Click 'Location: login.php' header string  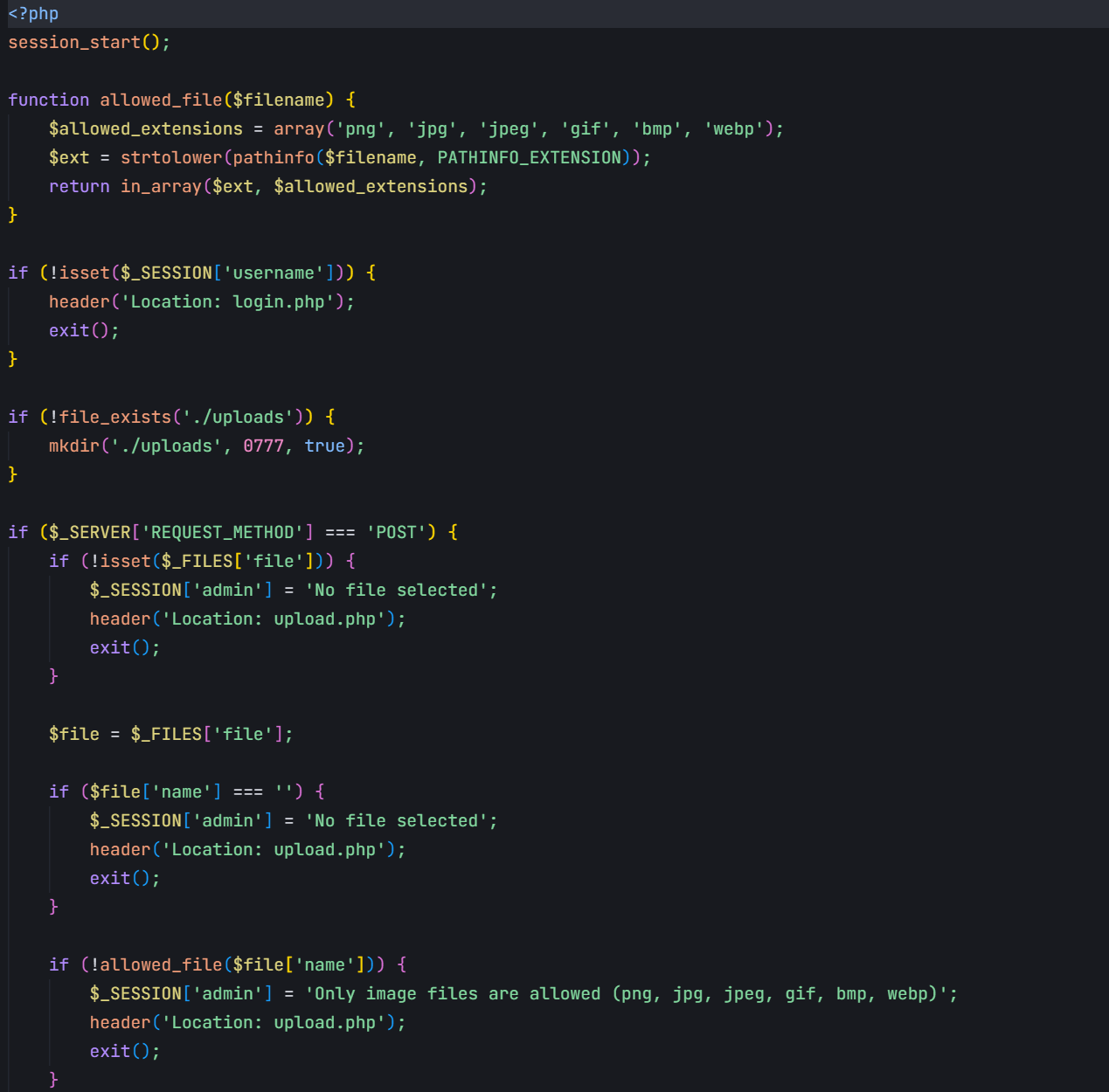click(227, 301)
